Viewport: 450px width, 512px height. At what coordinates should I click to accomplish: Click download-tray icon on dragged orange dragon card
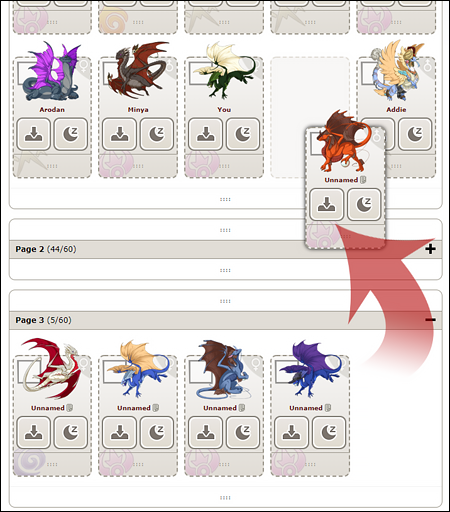(326, 204)
